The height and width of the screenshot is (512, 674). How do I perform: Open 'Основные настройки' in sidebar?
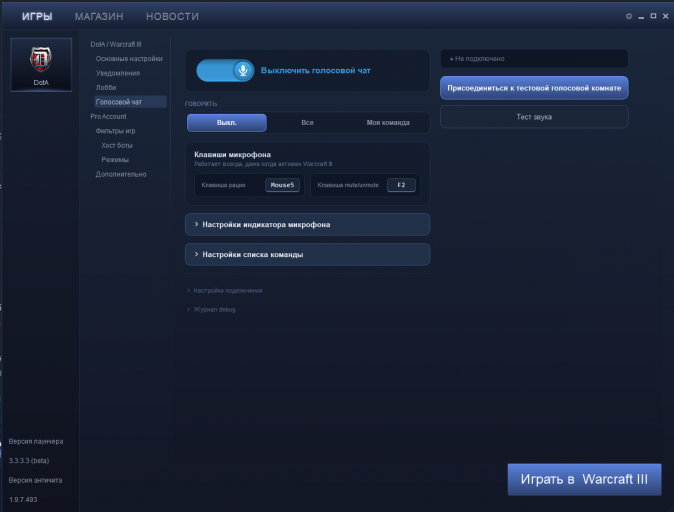point(129,58)
